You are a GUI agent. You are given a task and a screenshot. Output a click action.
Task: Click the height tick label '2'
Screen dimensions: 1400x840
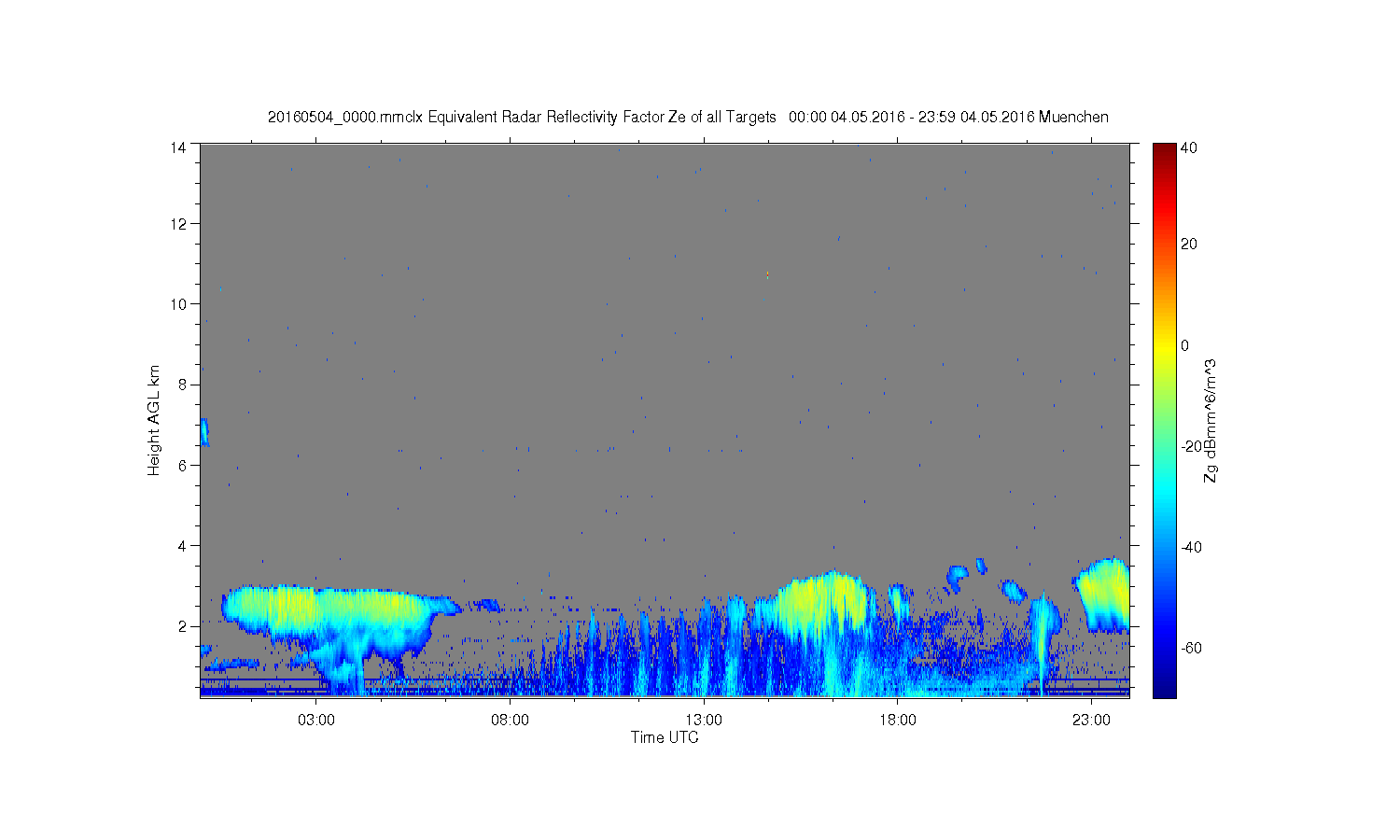[183, 625]
